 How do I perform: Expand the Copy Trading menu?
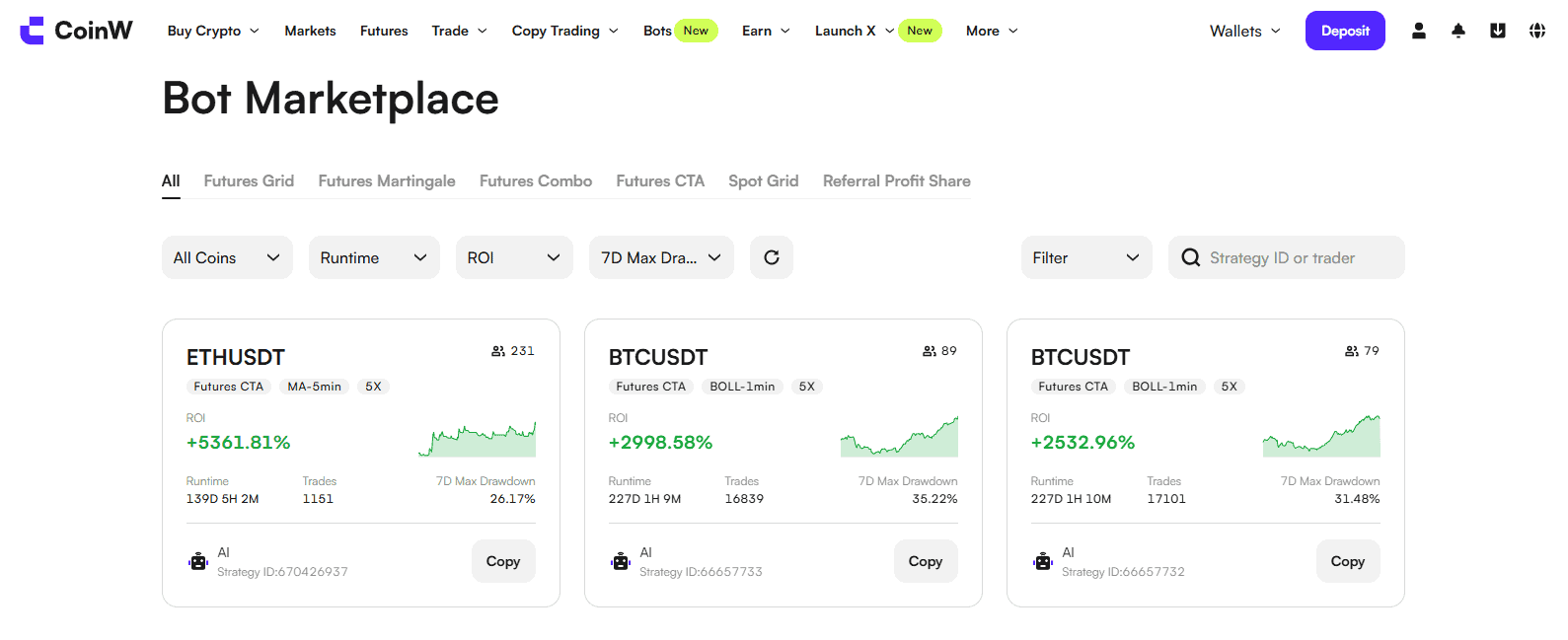565,31
